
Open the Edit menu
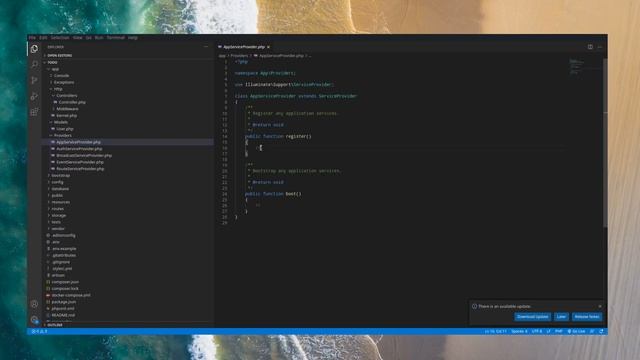pos(43,38)
